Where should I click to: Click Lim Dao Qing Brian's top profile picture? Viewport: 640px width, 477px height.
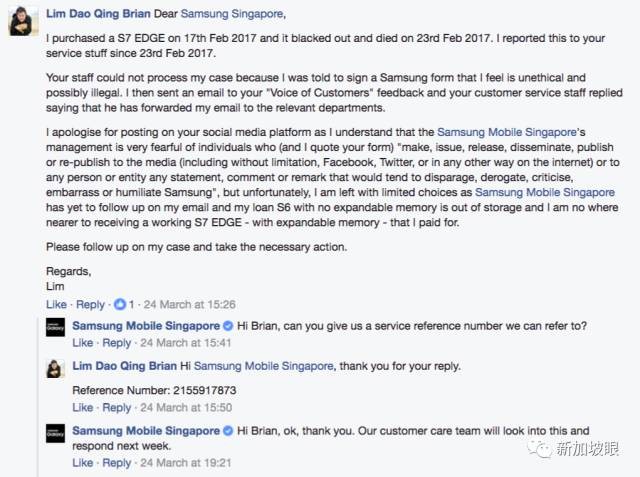pyautogui.click(x=23, y=22)
